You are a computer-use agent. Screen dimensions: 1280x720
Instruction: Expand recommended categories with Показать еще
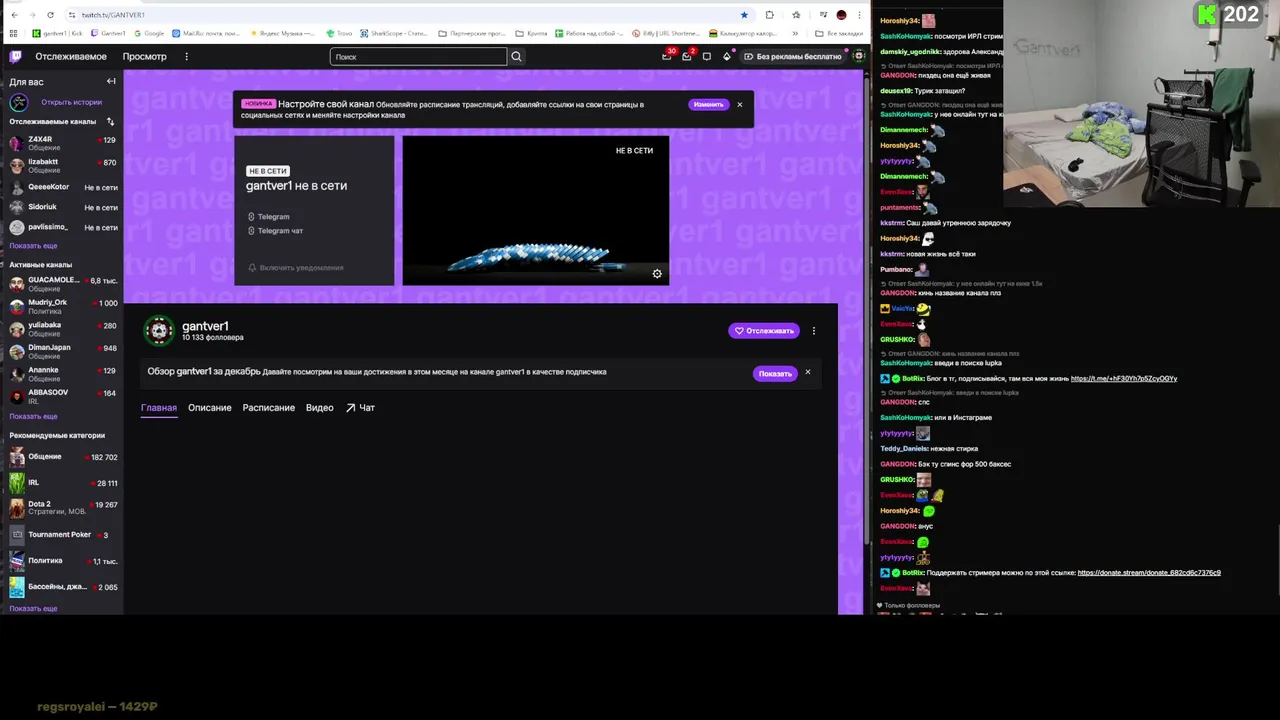(33, 608)
